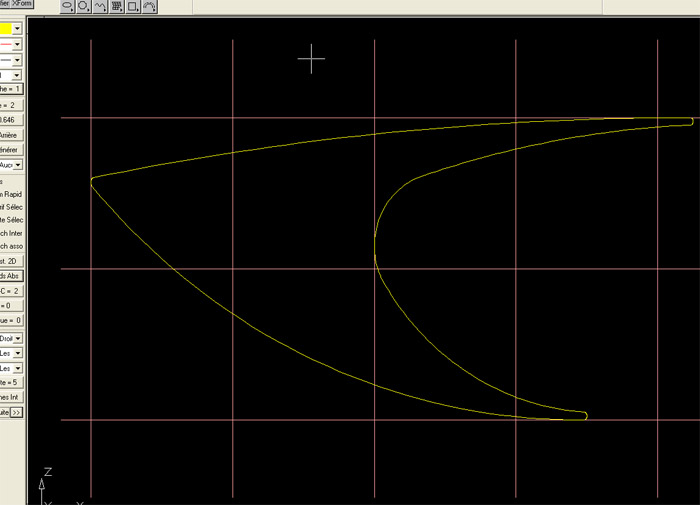Image resolution: width=700 pixels, height=505 pixels.
Task: Click the grid pattern tool icon
Action: pos(117,6)
